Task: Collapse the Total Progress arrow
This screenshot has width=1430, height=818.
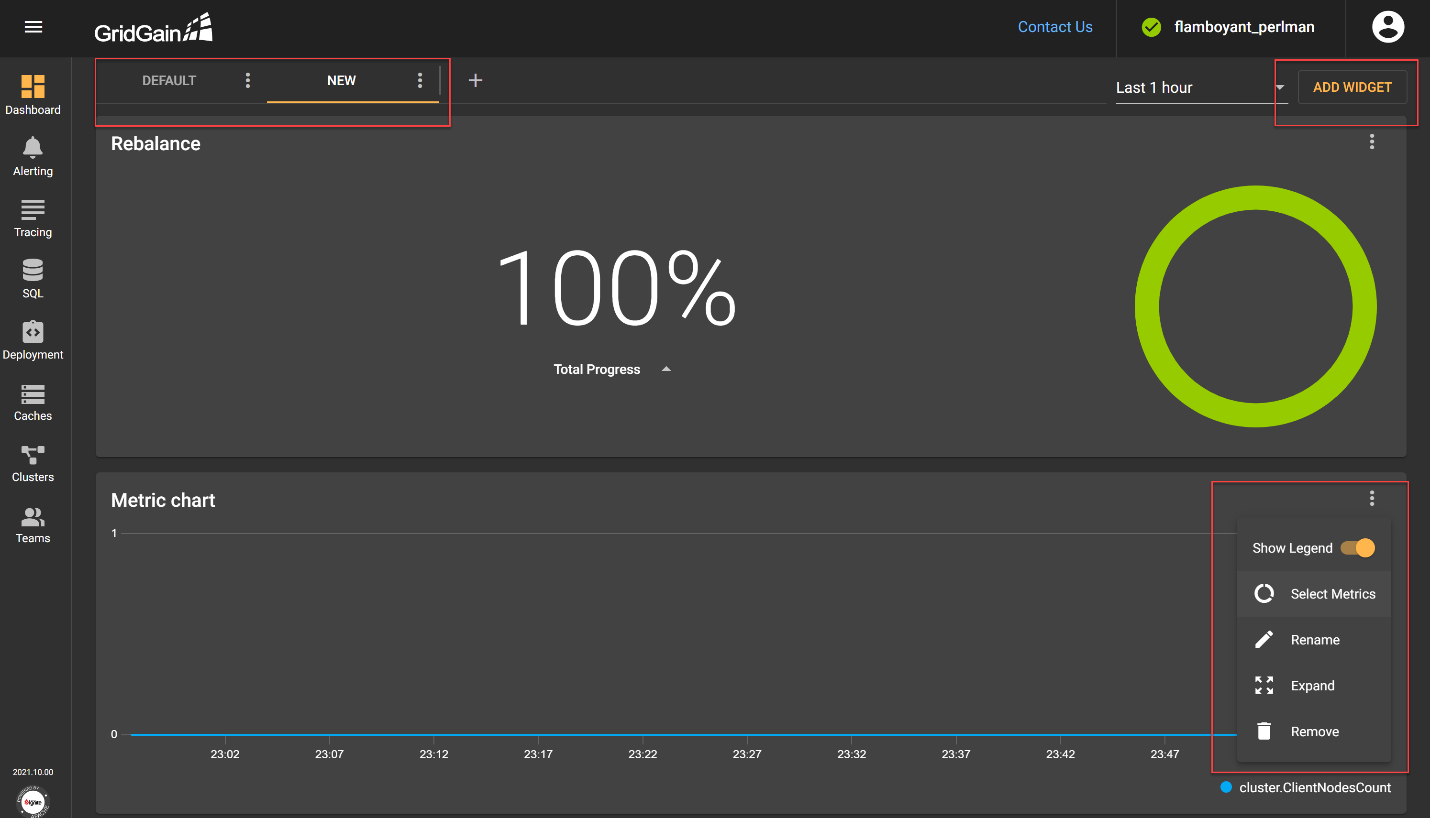Action: click(x=666, y=369)
